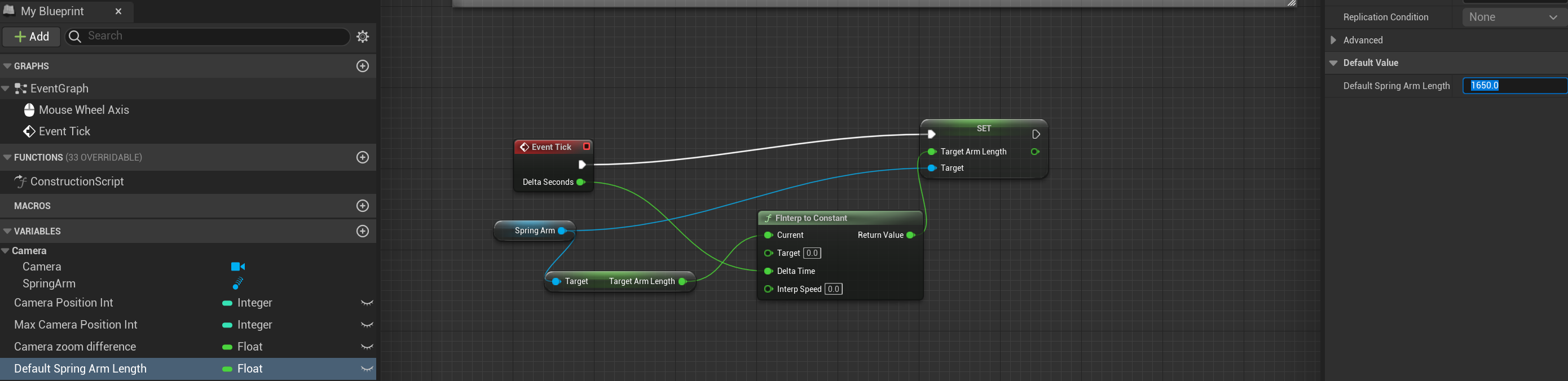Click SET node Target Arm Length output pin
The width and height of the screenshot is (1568, 381).
coord(1035,152)
